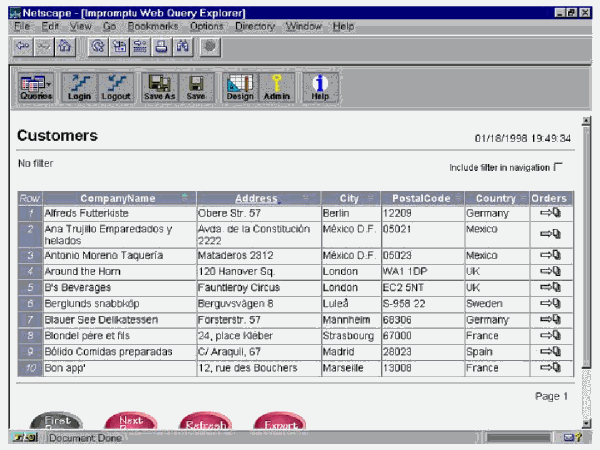Open the Admin key icon
This screenshot has height=450, width=600.
tap(277, 87)
